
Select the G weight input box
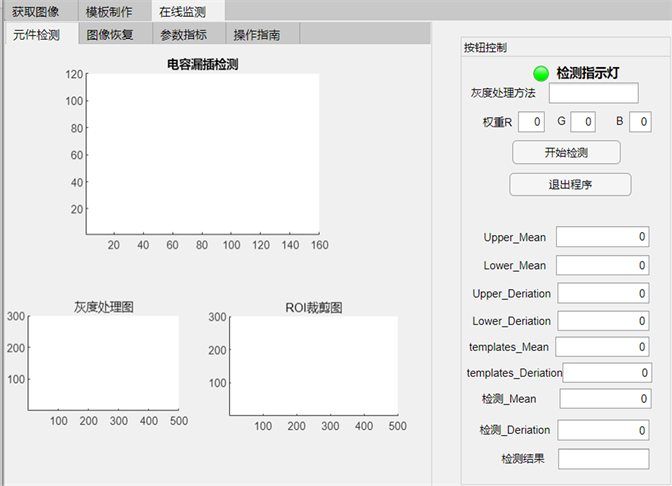tap(583, 122)
